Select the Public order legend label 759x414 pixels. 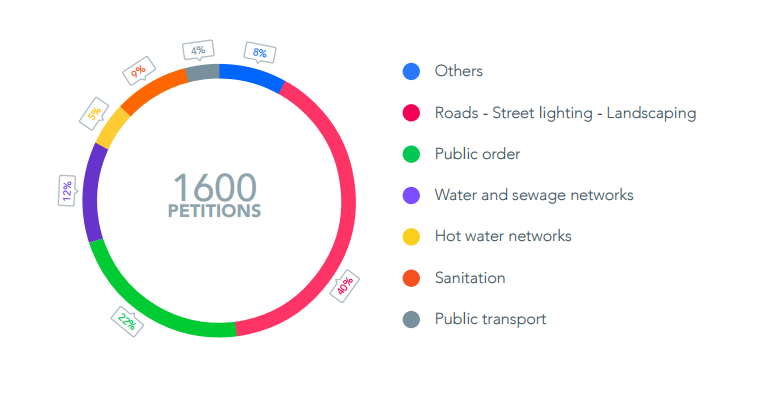point(477,154)
